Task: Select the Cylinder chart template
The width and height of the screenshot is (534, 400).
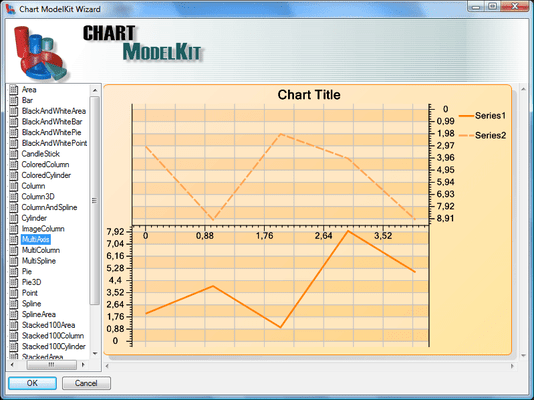Action: click(34, 218)
